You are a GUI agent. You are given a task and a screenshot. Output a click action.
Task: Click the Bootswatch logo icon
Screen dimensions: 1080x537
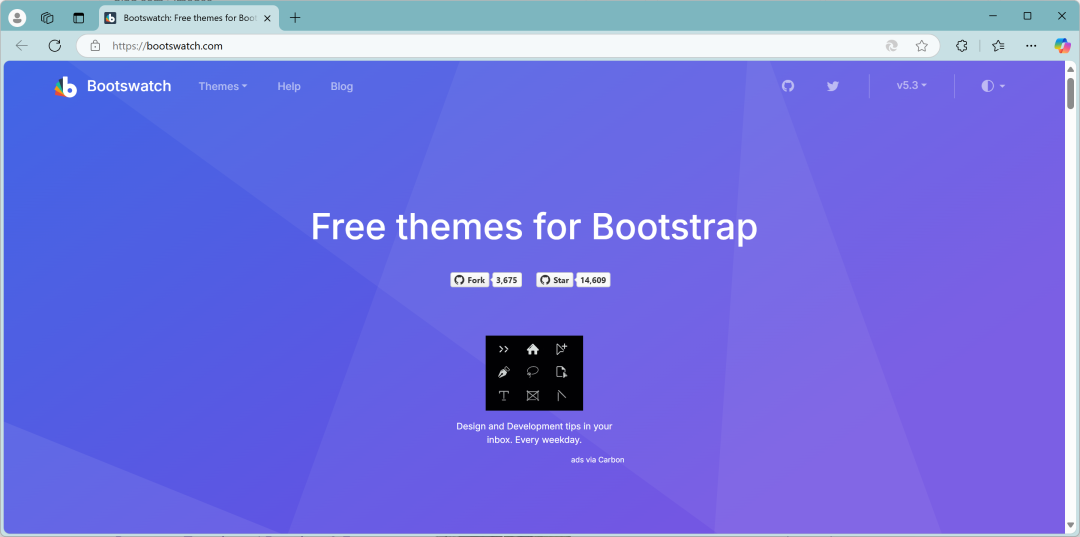click(x=66, y=87)
